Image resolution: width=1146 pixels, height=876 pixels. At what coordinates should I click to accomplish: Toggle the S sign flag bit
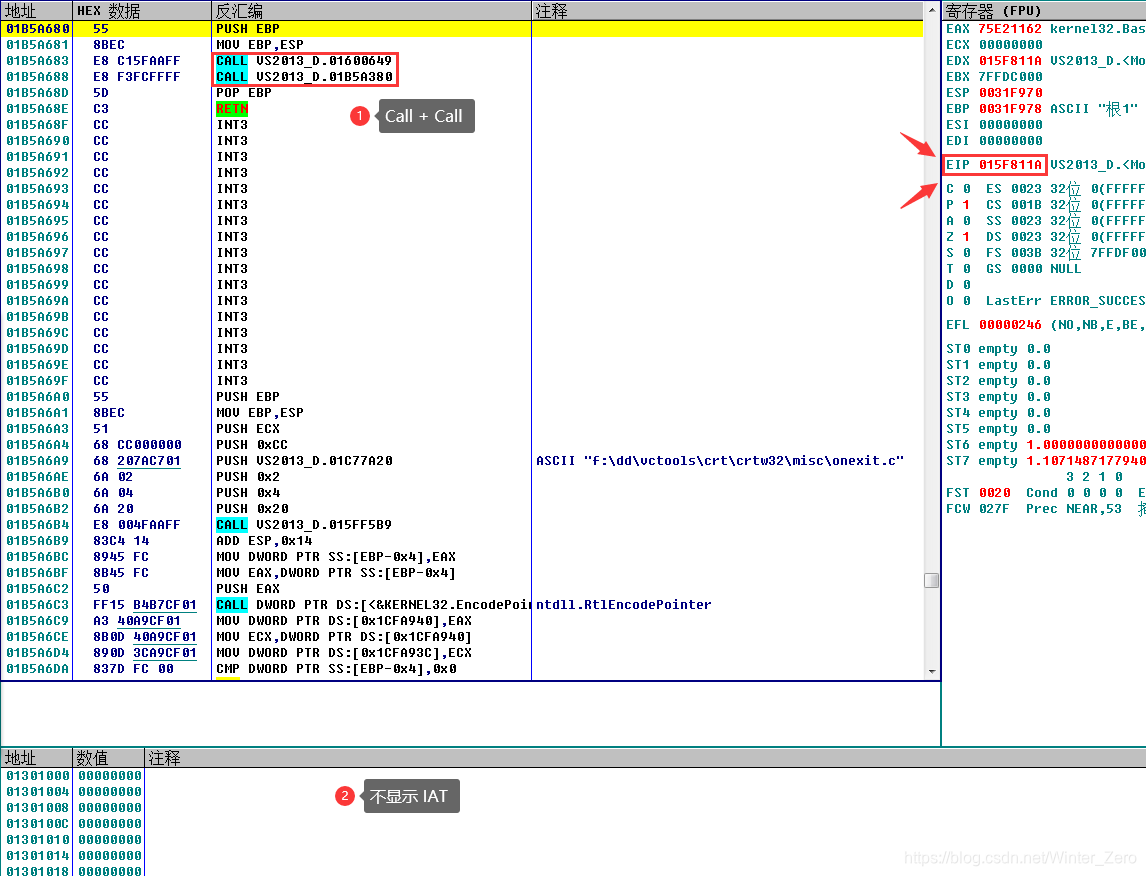(x=966, y=254)
